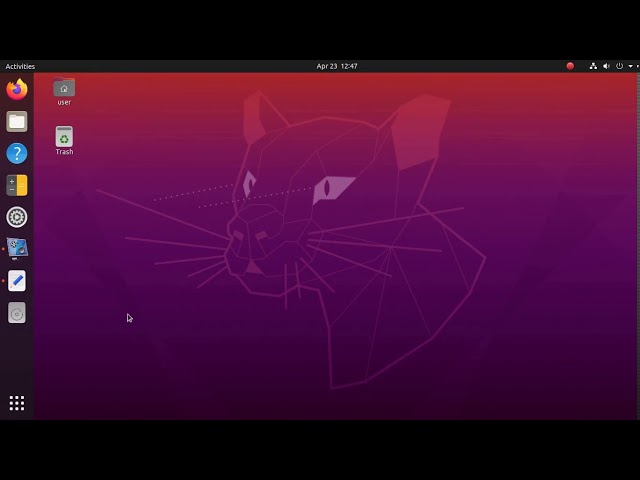
Task: Click the volume speaker icon
Action: tap(606, 66)
